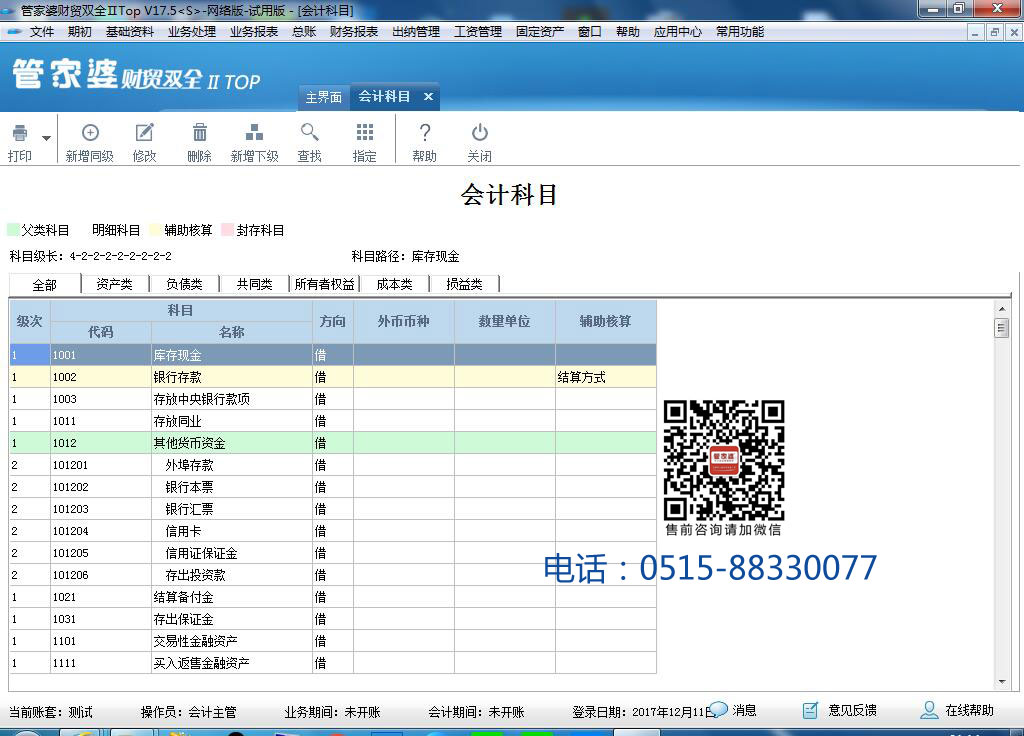This screenshot has width=1024, height=736.
Task: Open the 业务处理 menu
Action: click(x=192, y=31)
